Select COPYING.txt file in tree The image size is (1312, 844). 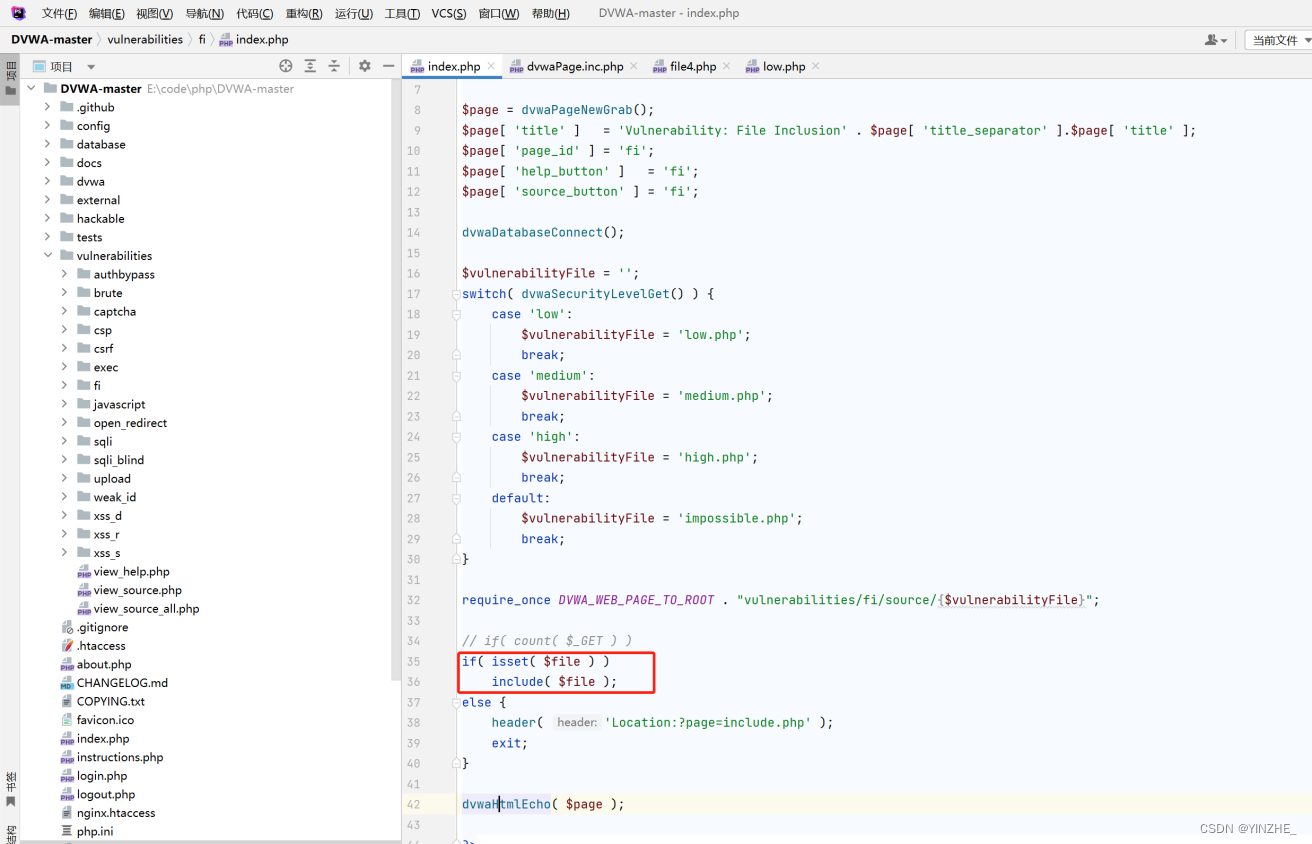pos(103,701)
